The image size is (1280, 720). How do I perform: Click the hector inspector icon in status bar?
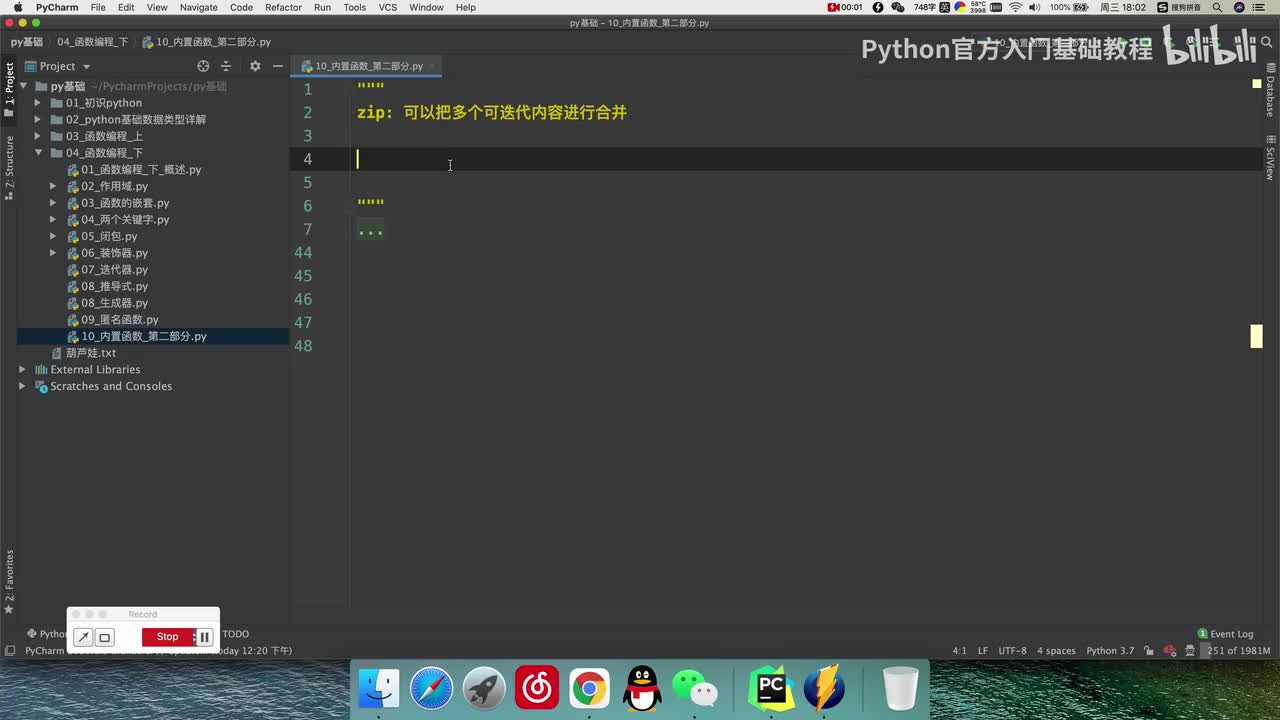[x=1191, y=651]
